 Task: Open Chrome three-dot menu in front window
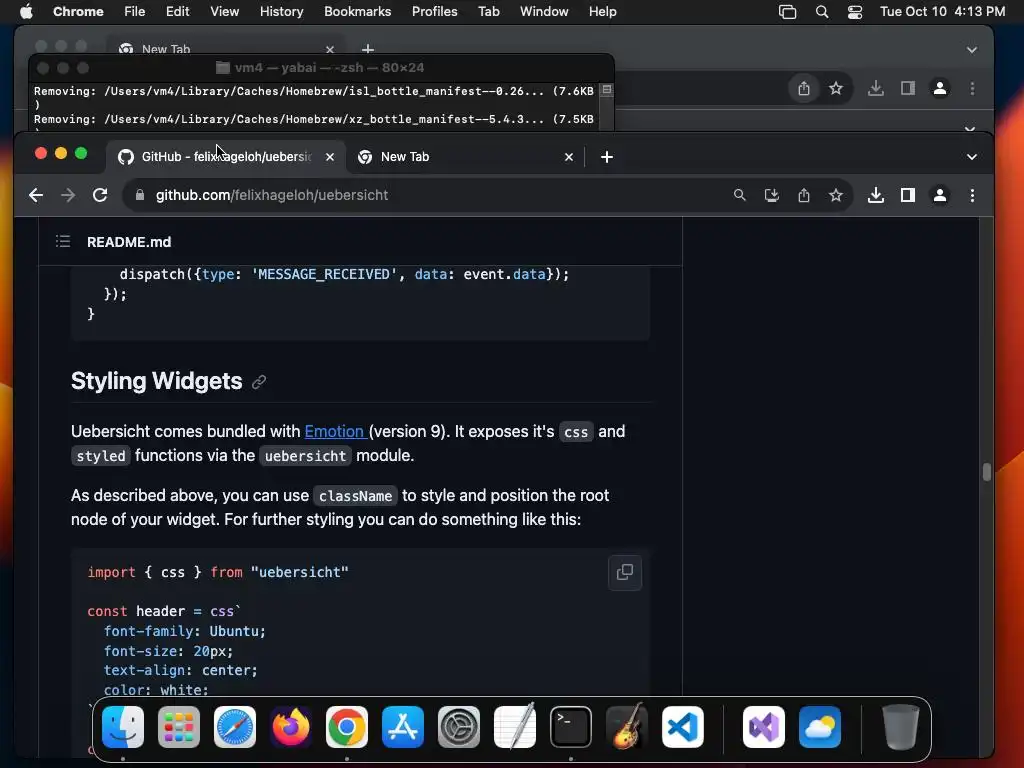[972, 195]
